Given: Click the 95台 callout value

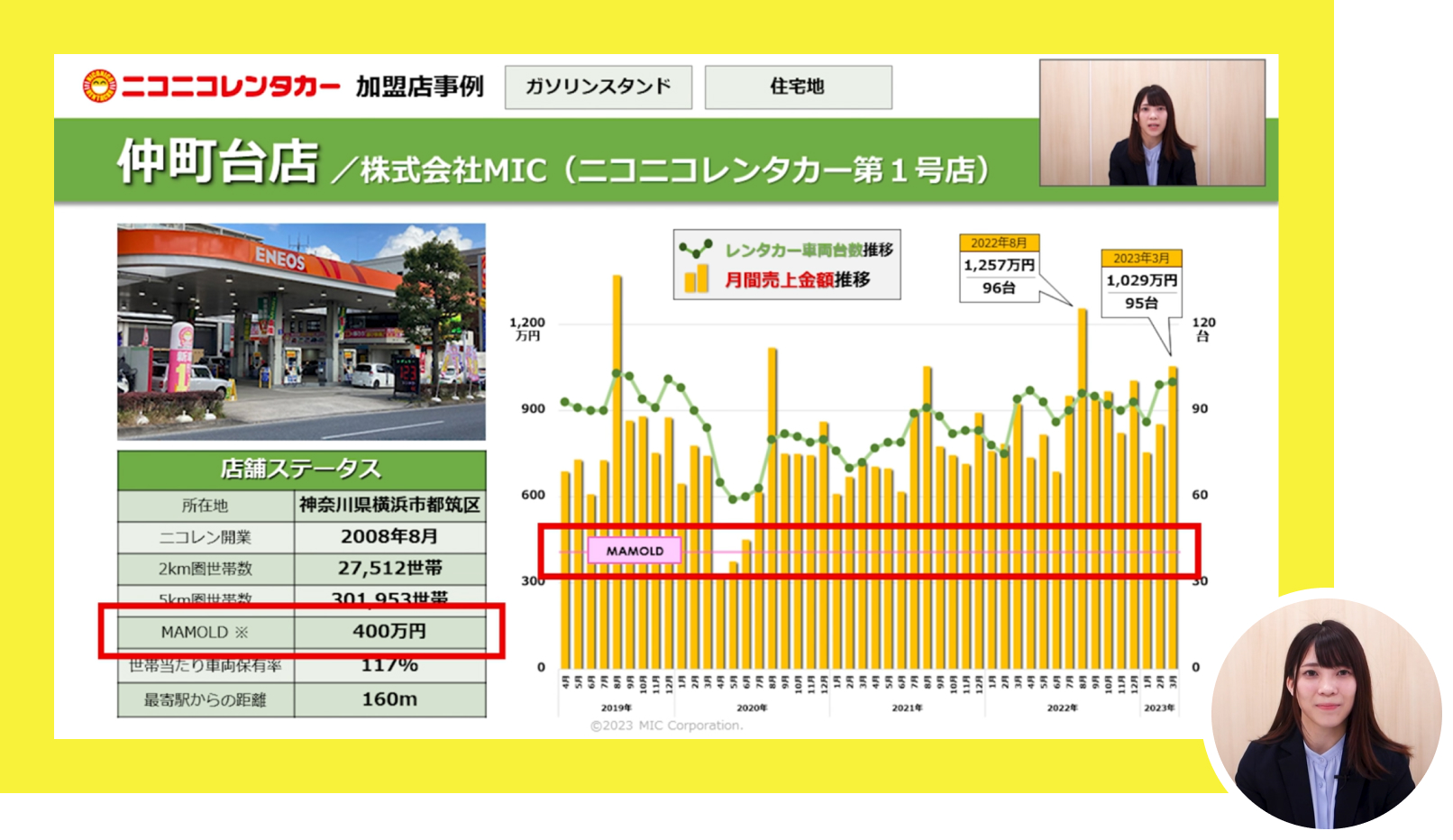Looking at the screenshot, I should pyautogui.click(x=1141, y=304).
